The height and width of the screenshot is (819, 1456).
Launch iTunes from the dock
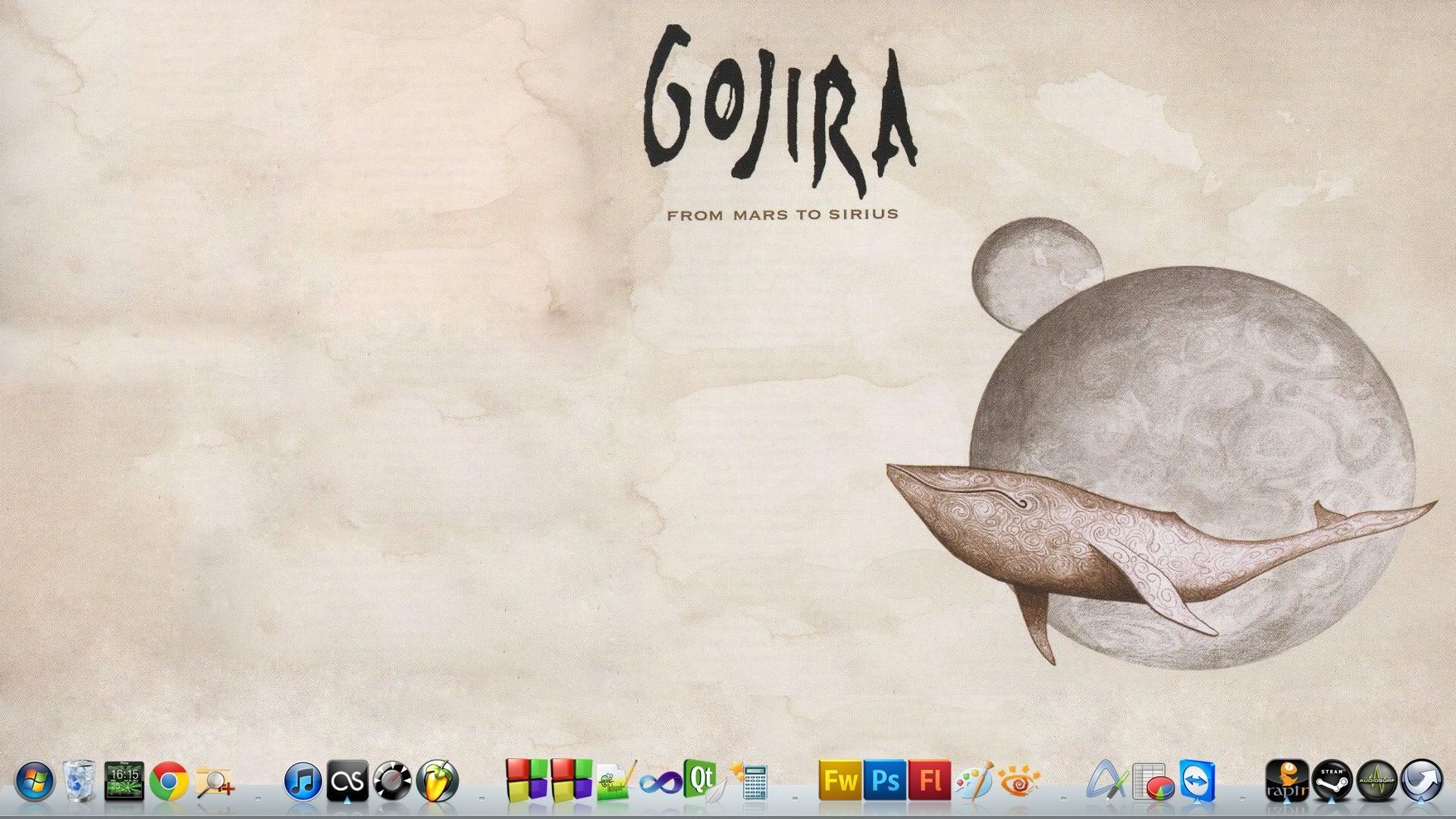(303, 781)
